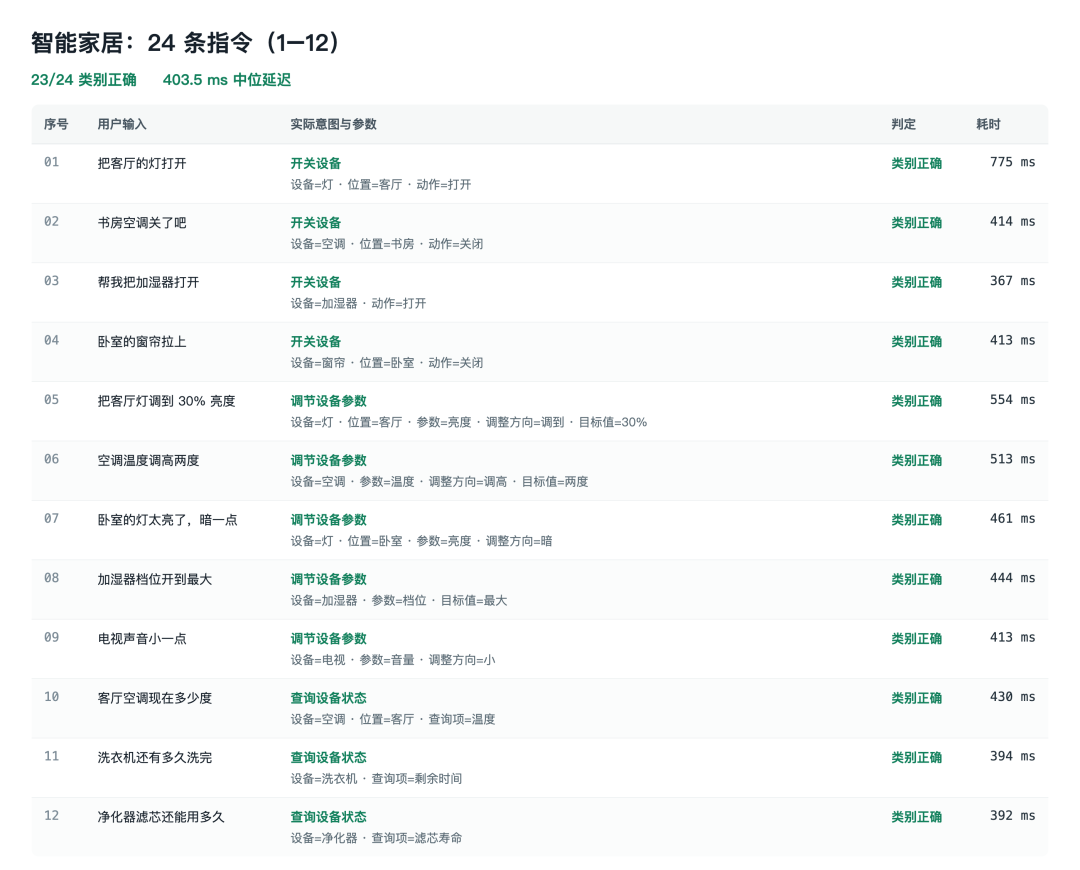Select user input 加湿器档位开到最大
The image size is (1080, 870).
tap(154, 579)
